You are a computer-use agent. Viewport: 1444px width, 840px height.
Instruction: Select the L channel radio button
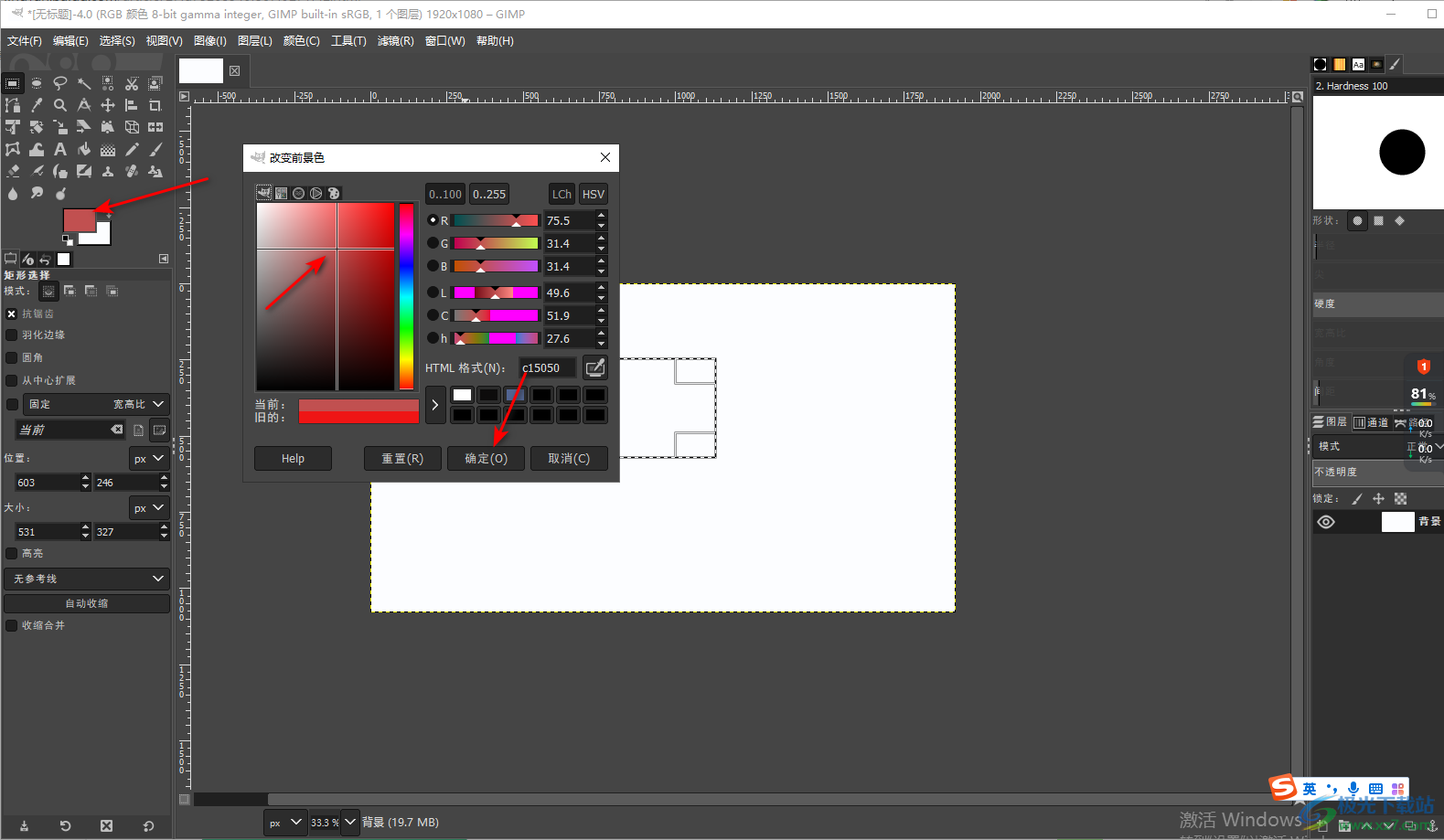point(433,292)
